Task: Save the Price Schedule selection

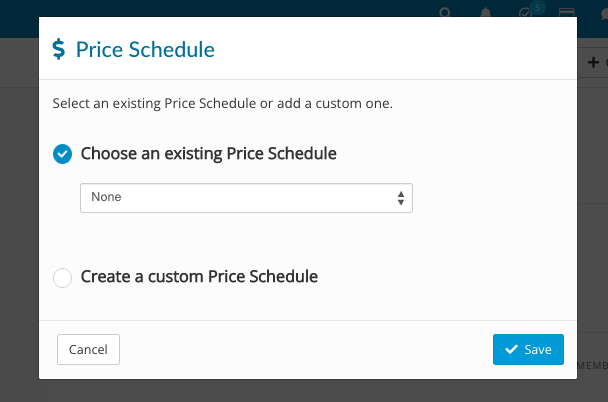Action: coord(528,349)
